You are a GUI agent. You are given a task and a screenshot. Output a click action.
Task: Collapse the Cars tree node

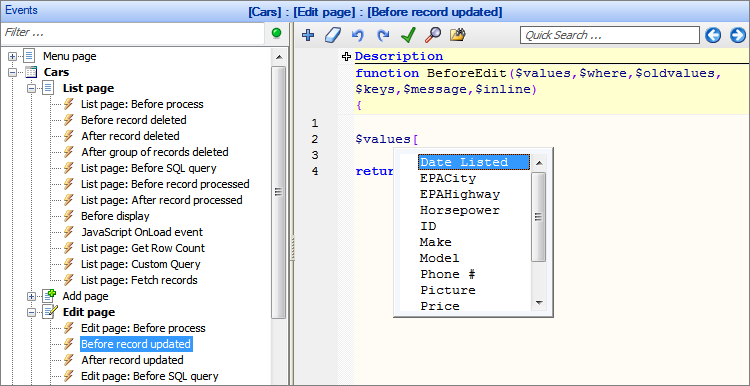12,72
